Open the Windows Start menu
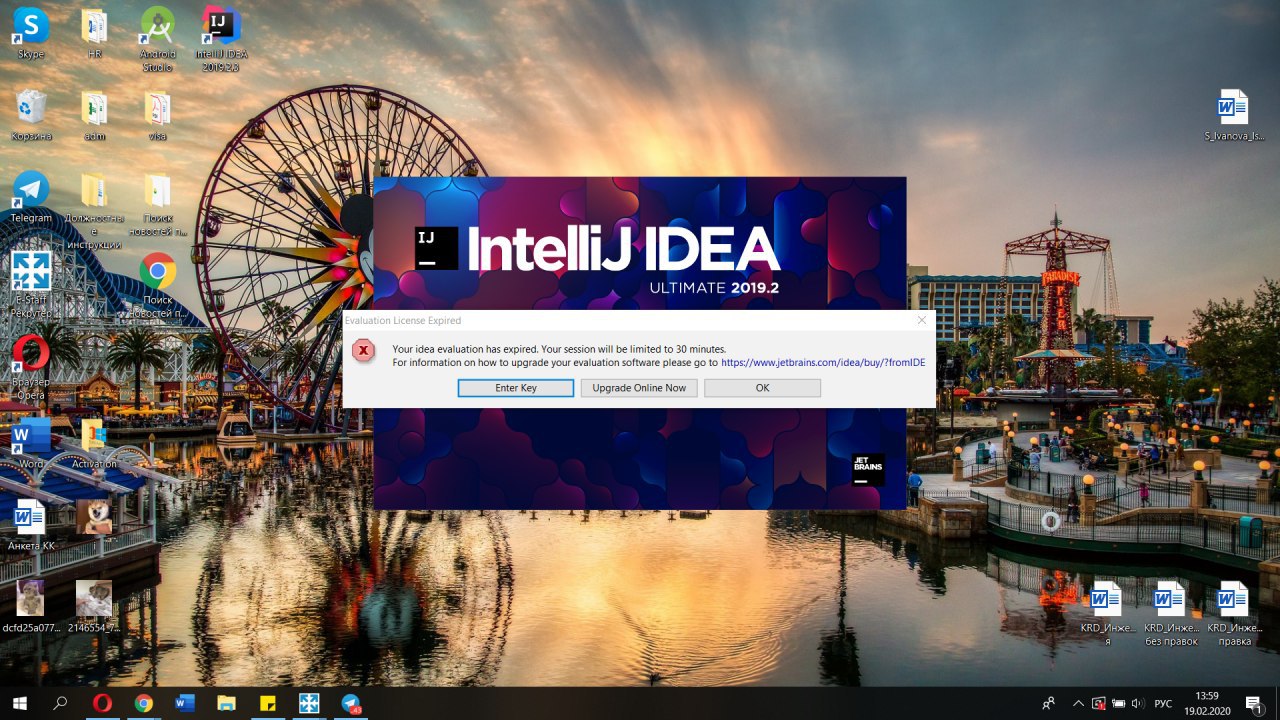 (20, 703)
